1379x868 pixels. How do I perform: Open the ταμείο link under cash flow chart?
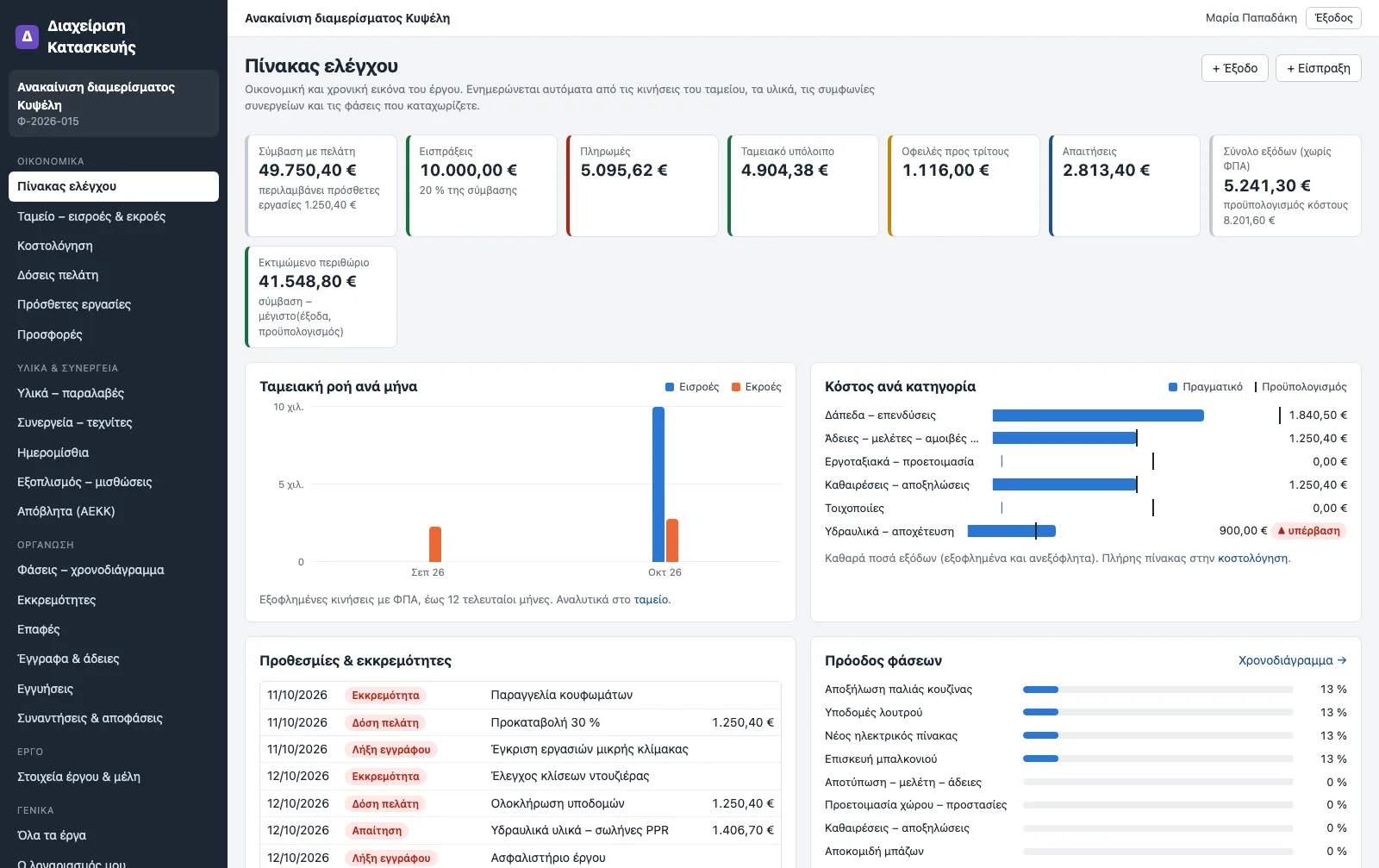coord(651,599)
